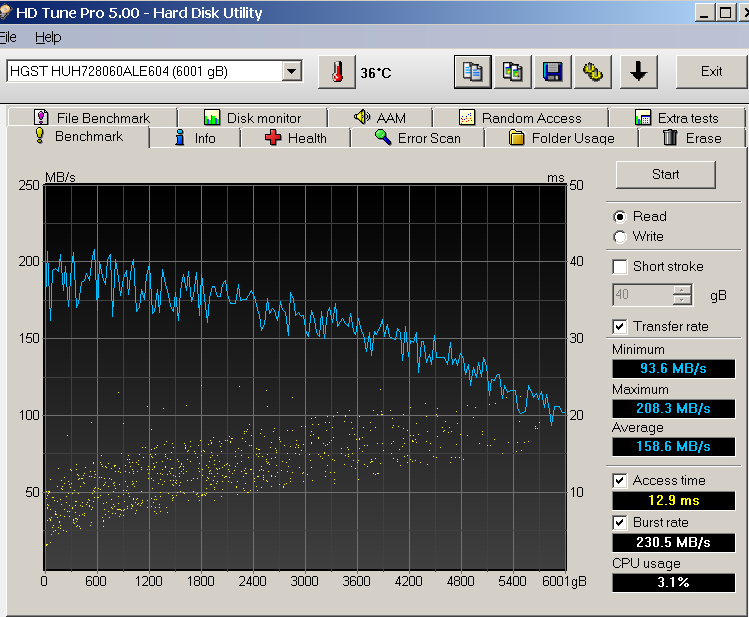Image resolution: width=749 pixels, height=617 pixels.
Task: Click the Exit button
Action: [711, 72]
